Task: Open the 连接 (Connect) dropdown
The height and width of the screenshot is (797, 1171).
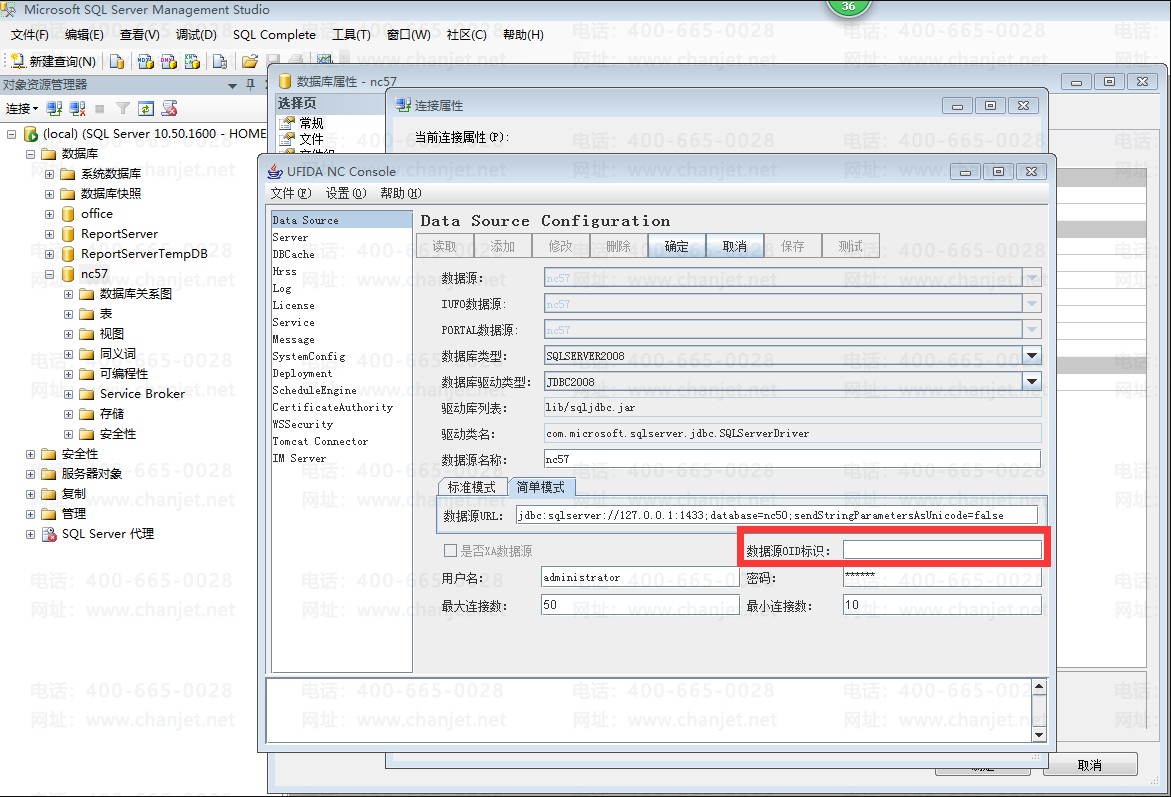Action: tap(22, 109)
